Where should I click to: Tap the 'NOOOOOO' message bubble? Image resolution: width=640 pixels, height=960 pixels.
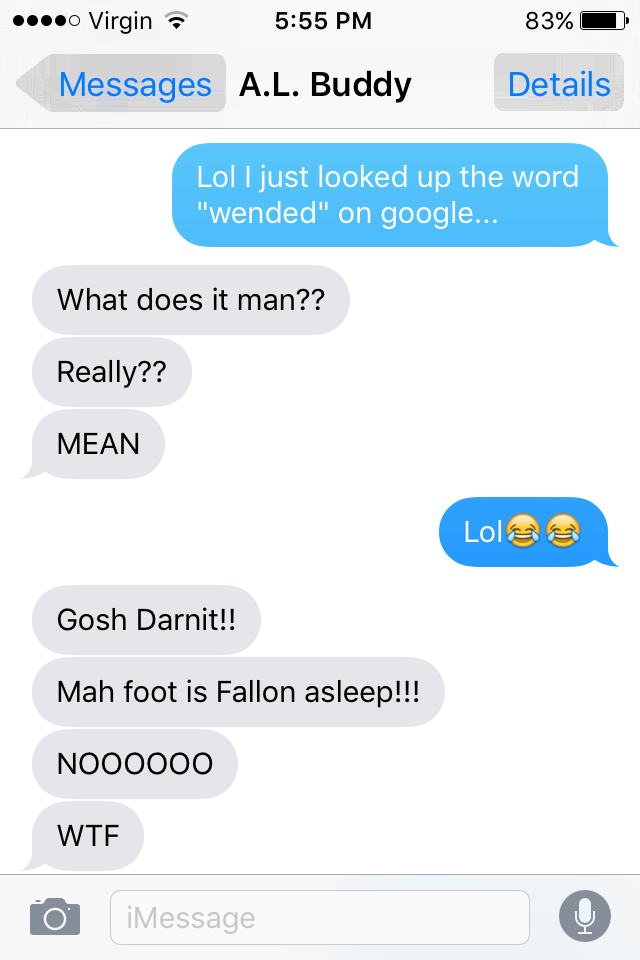pyautogui.click(x=135, y=763)
